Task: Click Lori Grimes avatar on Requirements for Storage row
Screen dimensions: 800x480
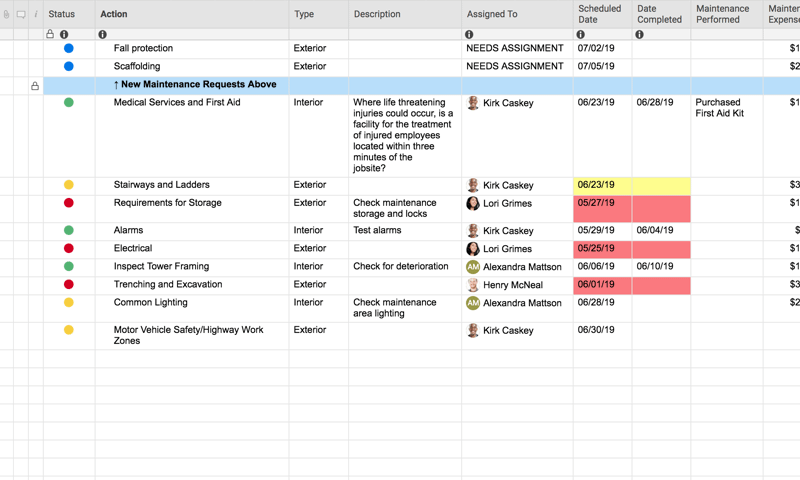Action: pyautogui.click(x=473, y=203)
